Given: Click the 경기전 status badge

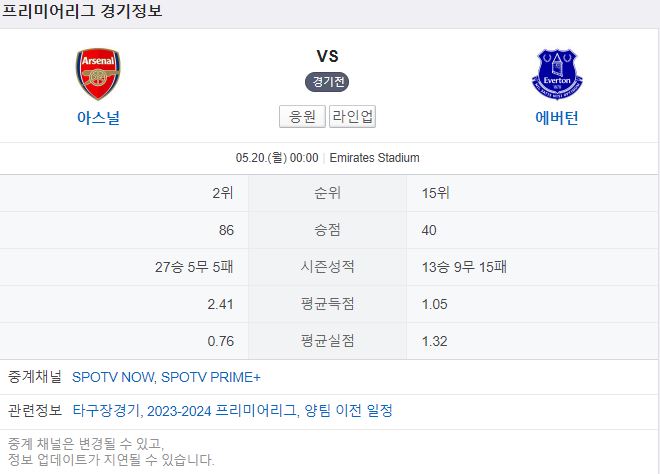Looking at the screenshot, I should (x=327, y=82).
